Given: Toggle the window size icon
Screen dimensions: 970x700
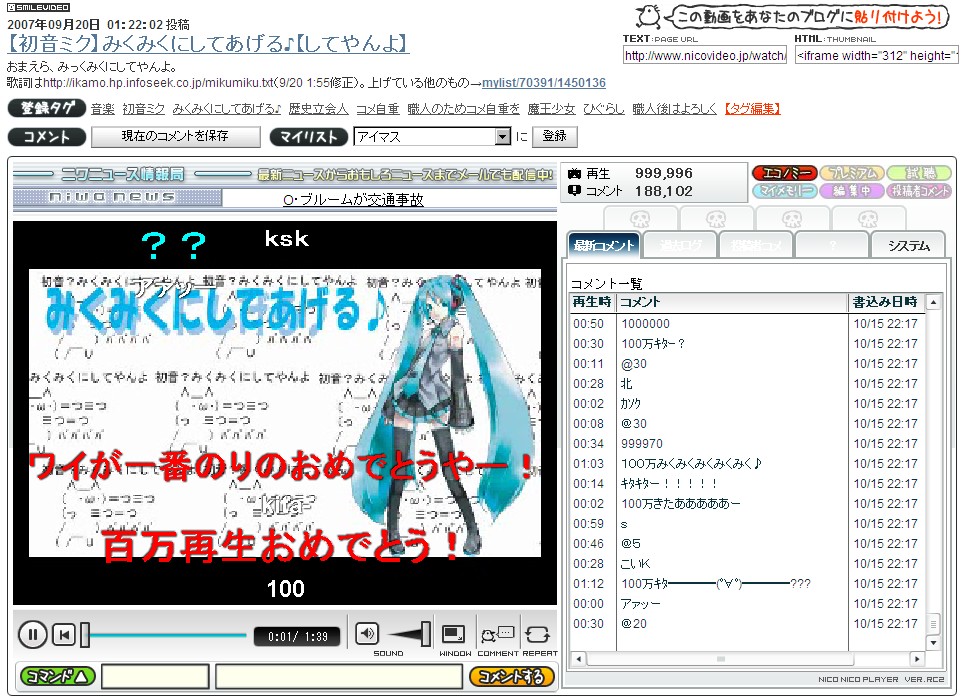Looking at the screenshot, I should click(x=453, y=634).
